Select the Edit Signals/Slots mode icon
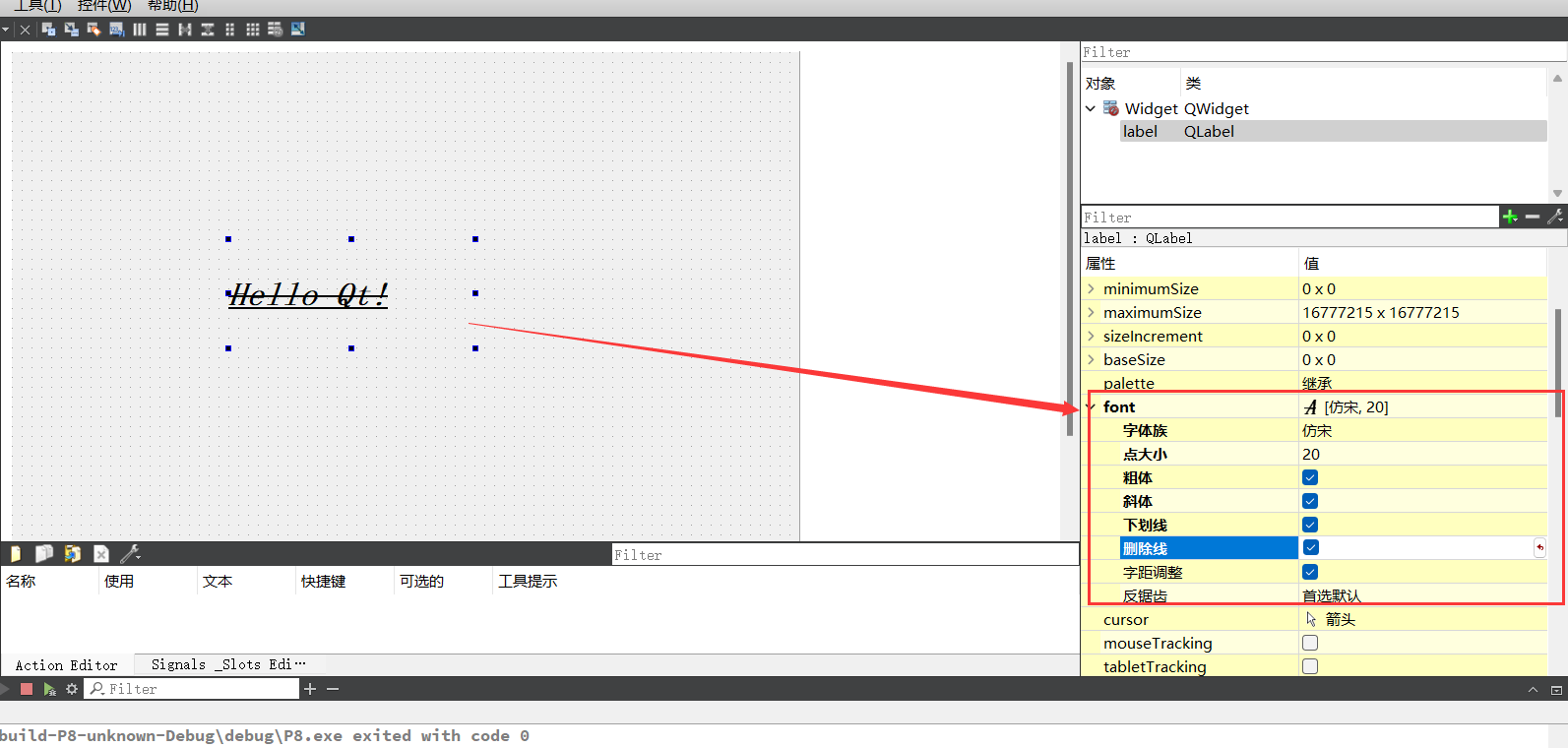1568x748 pixels. tap(71, 30)
